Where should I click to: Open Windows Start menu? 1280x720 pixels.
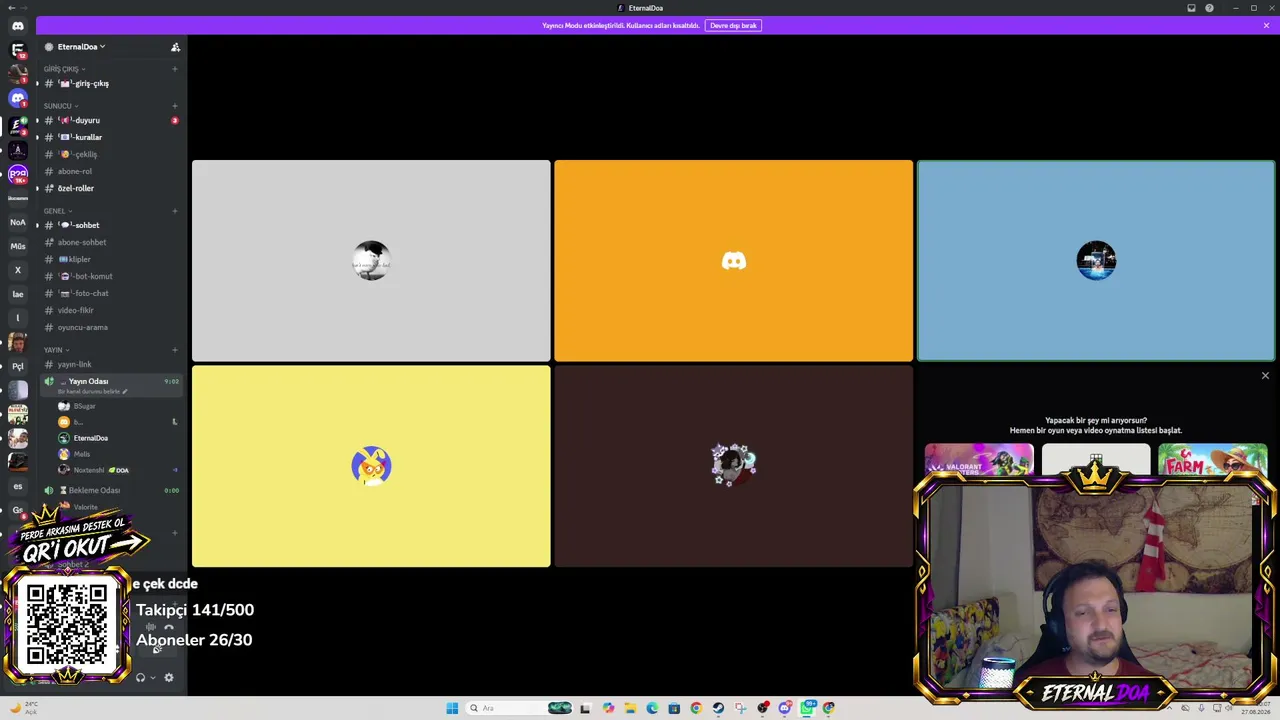(452, 708)
